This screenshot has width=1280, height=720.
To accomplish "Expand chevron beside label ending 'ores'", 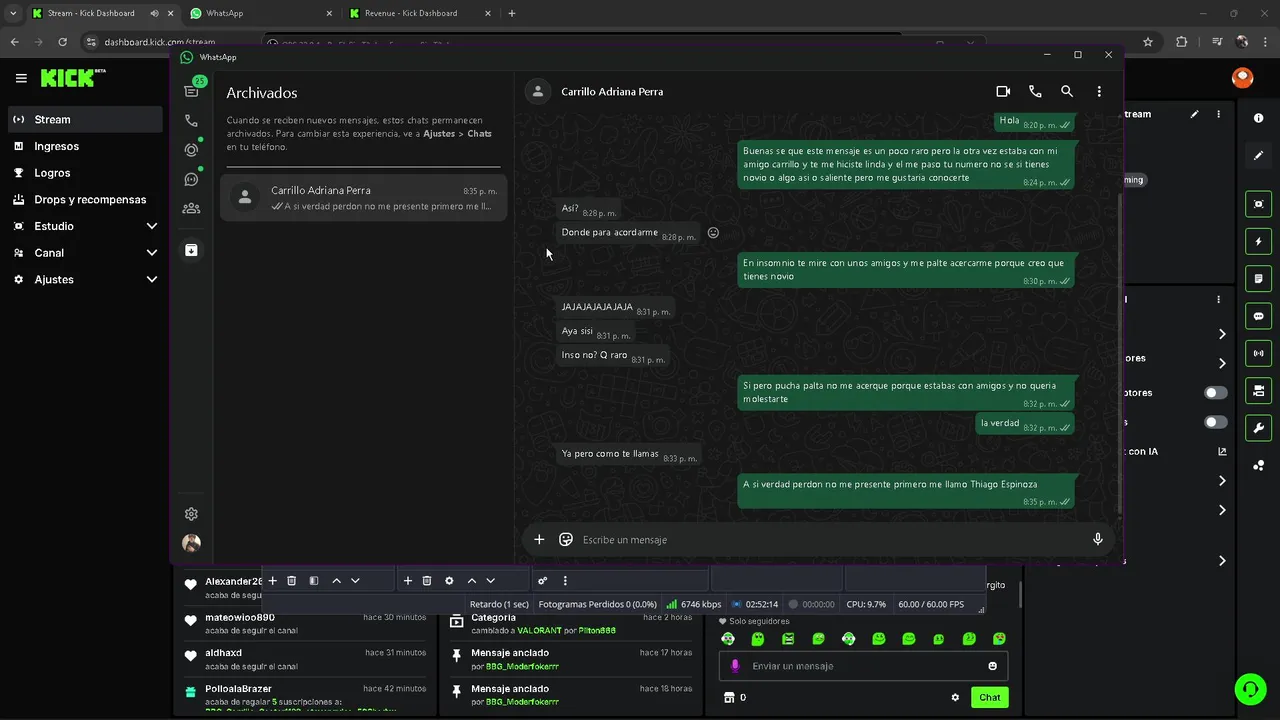I will pyautogui.click(x=1222, y=363).
